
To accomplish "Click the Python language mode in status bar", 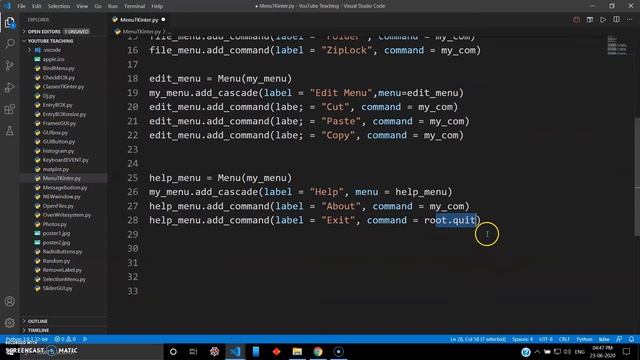I will click(x=584, y=339).
